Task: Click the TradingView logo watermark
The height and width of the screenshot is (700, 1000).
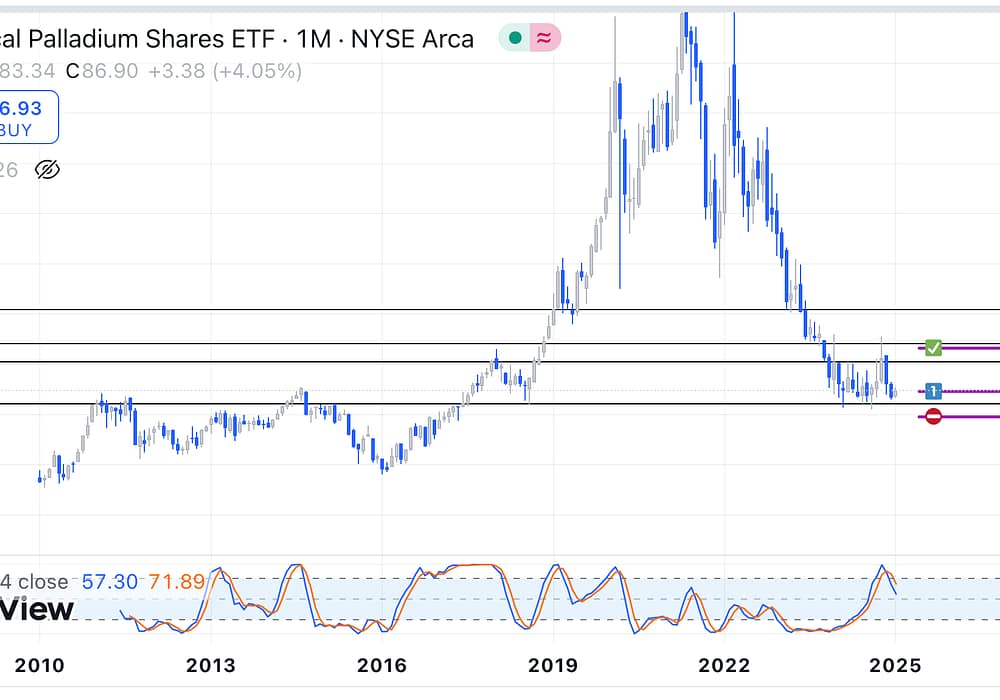Action: coord(37,609)
